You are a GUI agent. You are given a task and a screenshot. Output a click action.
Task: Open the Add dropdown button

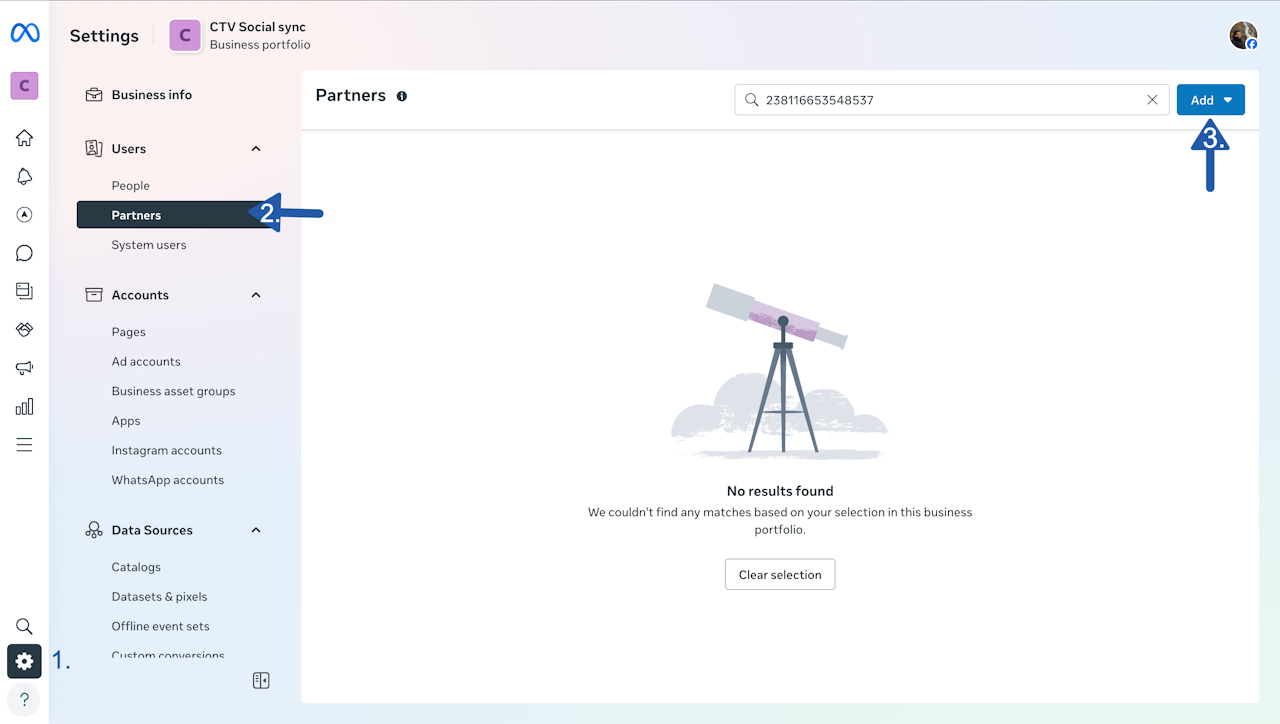[1211, 100]
